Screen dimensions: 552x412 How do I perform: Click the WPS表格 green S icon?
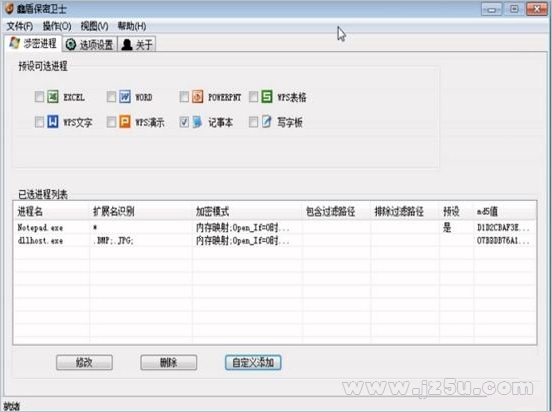[267, 96]
